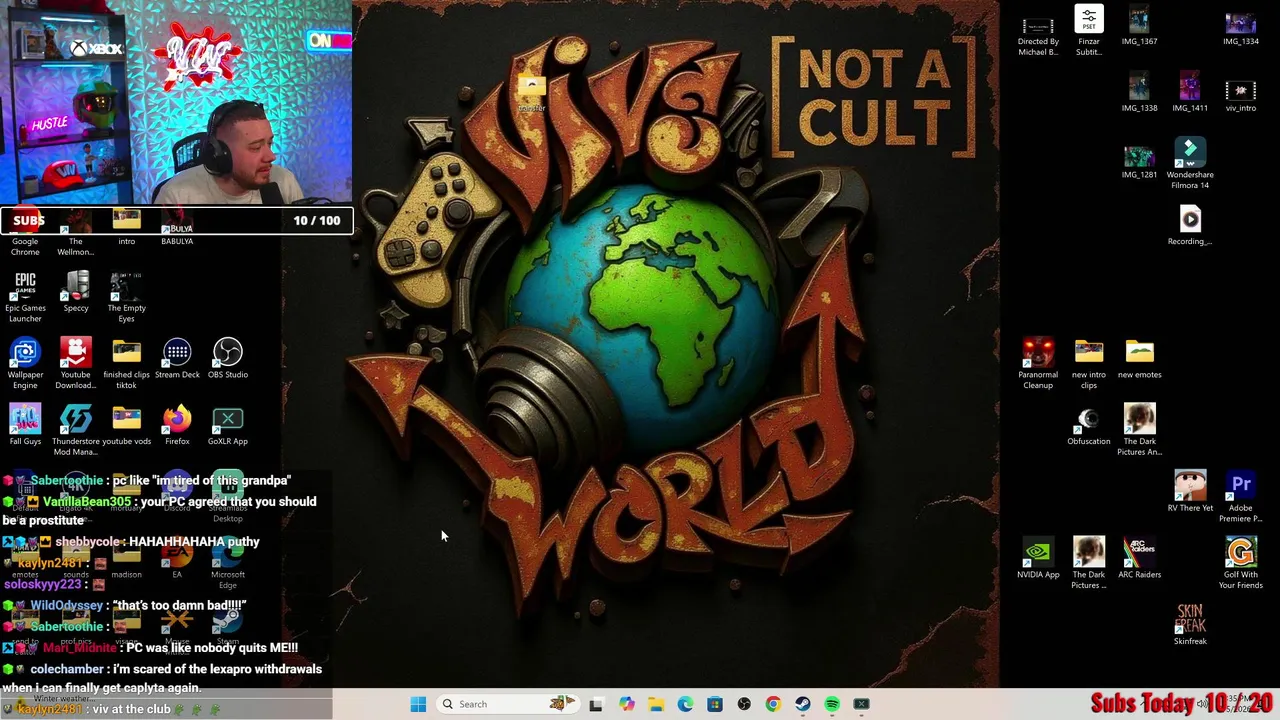1280x720 pixels.
Task: Select IMG_1411 on the desktop
Action: pos(1190,92)
